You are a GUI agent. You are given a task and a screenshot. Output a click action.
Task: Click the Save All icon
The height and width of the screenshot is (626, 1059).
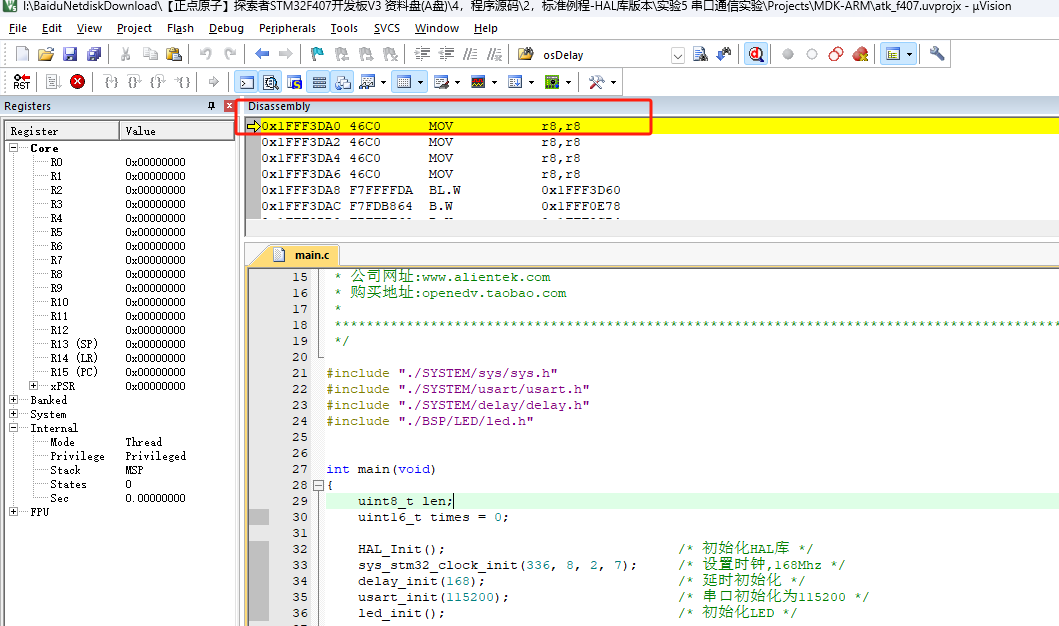[94, 55]
